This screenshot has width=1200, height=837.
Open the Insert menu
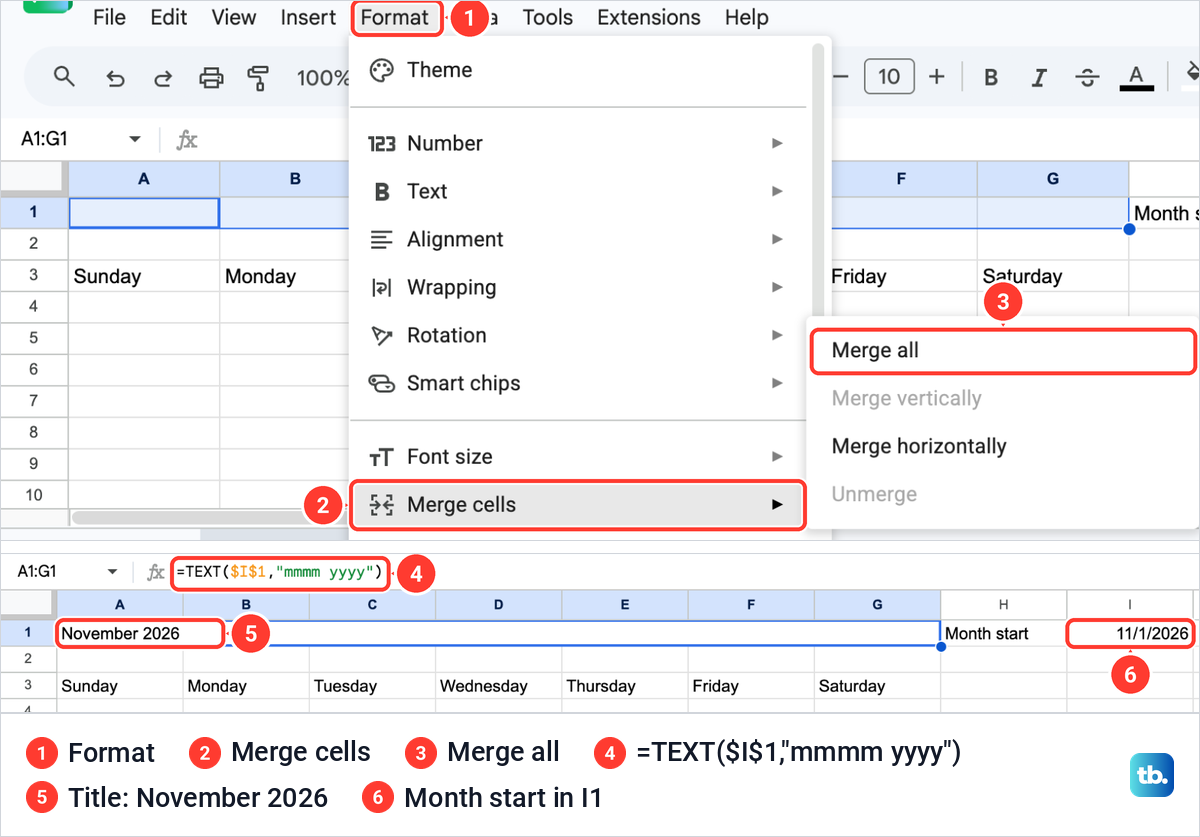point(308,17)
